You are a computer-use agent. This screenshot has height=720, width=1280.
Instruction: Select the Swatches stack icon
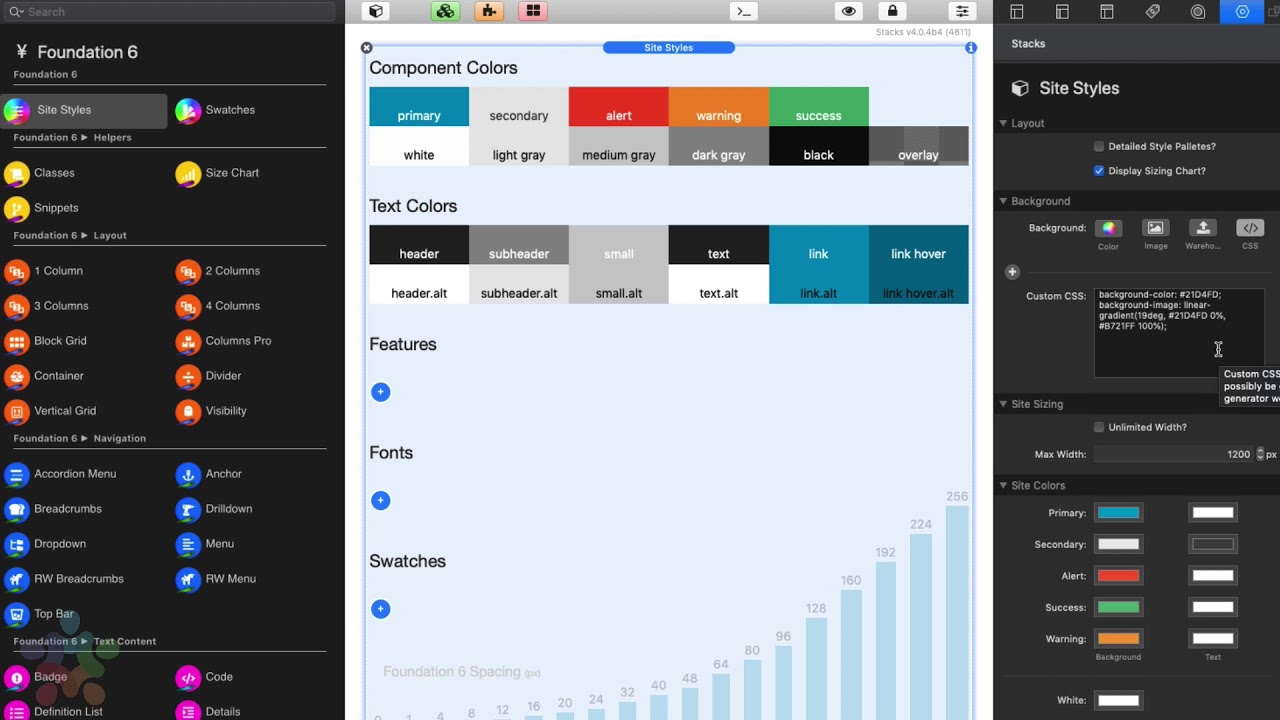[x=188, y=111]
